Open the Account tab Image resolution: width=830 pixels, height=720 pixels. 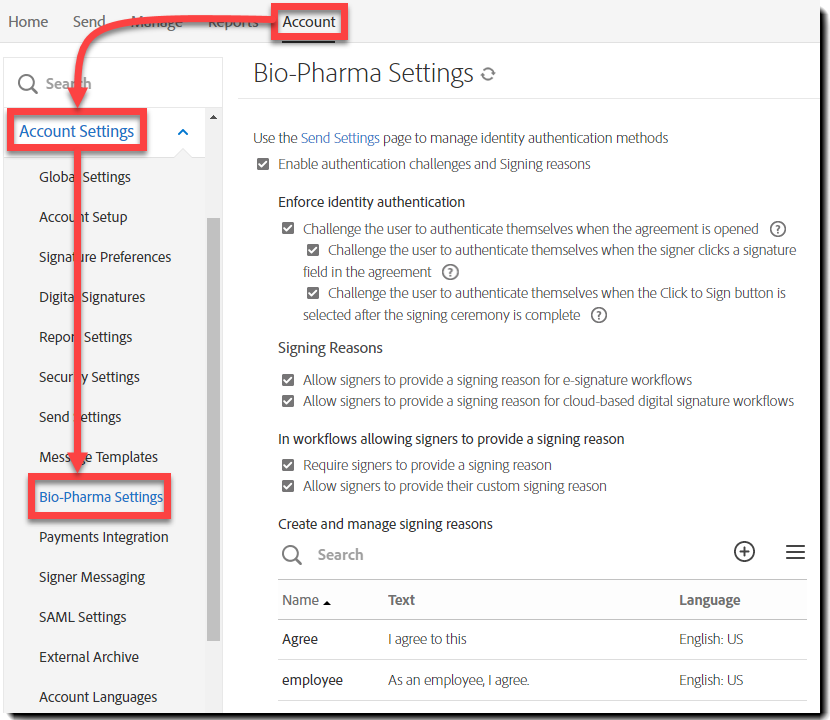[309, 22]
